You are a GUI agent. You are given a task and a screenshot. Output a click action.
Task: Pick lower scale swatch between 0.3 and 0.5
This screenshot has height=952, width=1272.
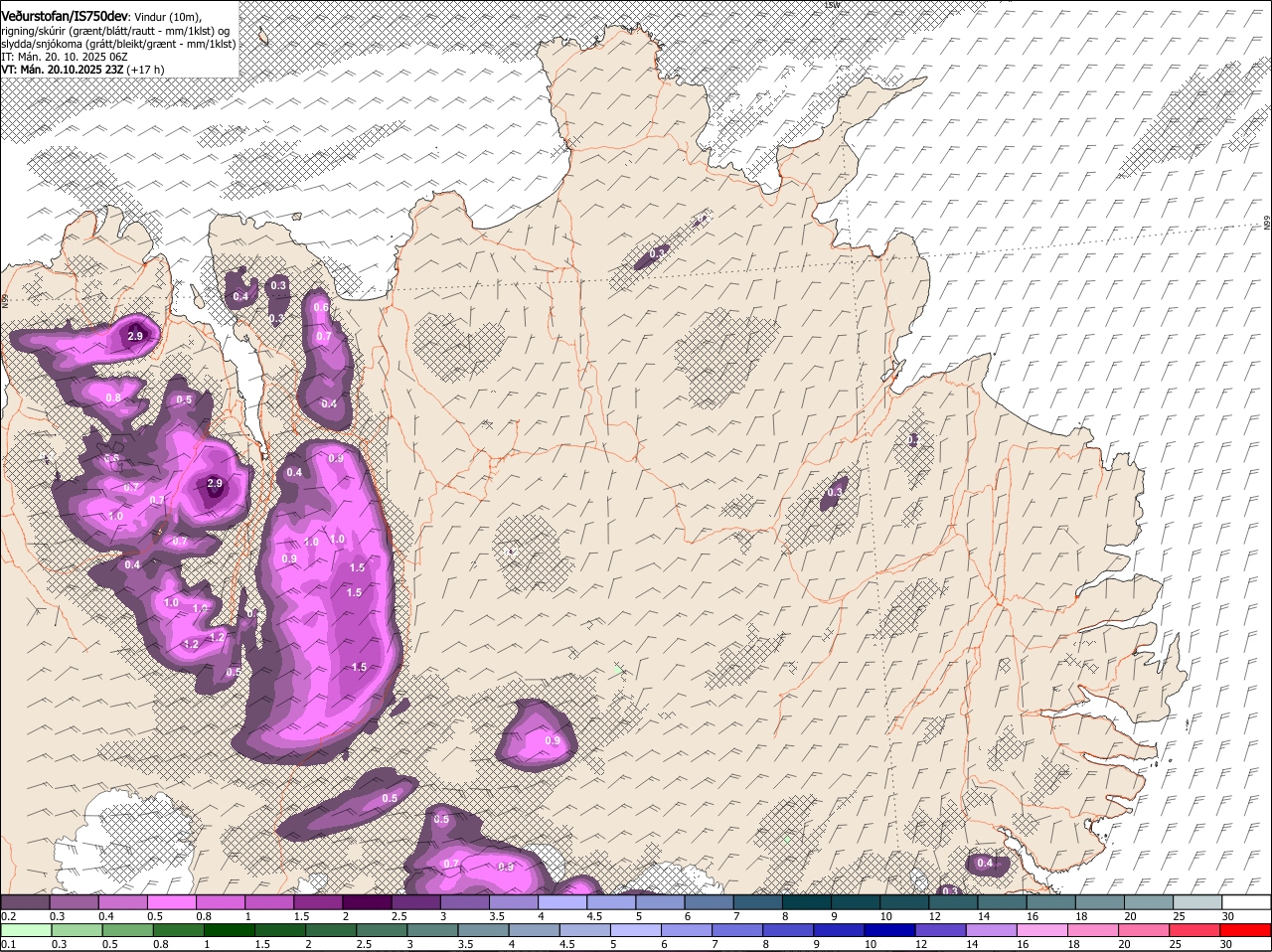click(76, 930)
